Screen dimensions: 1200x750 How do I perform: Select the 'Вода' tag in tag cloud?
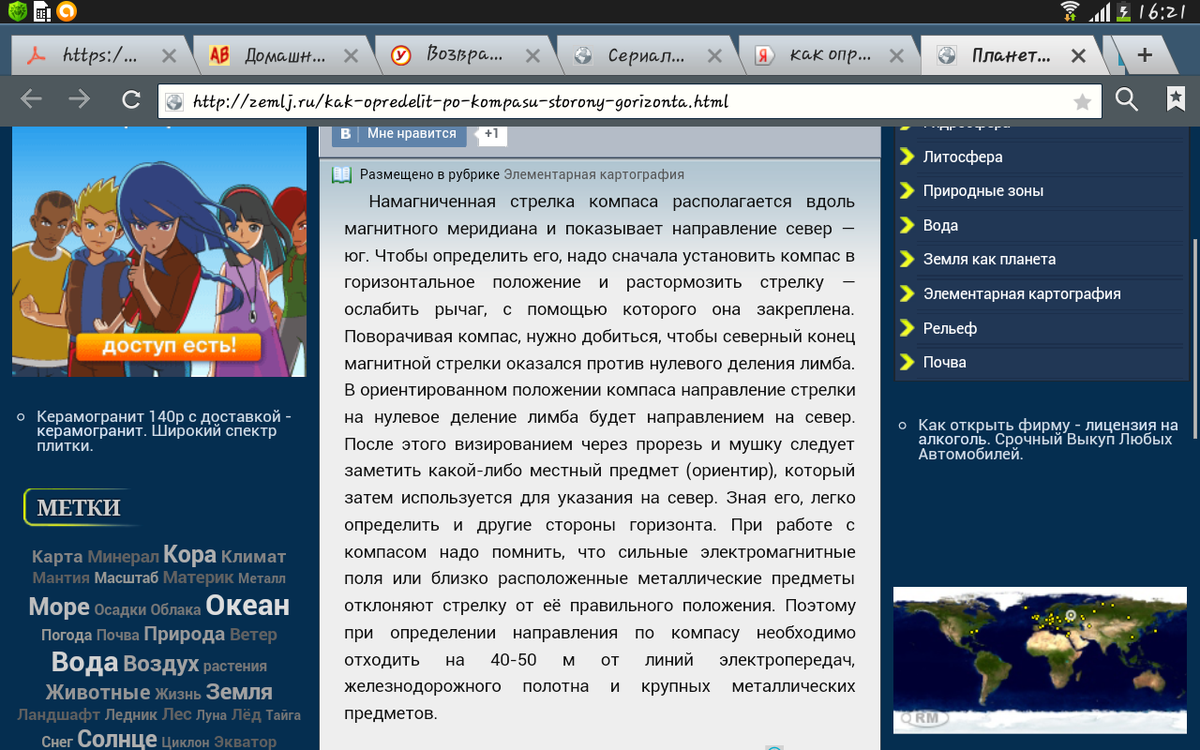[x=85, y=662]
